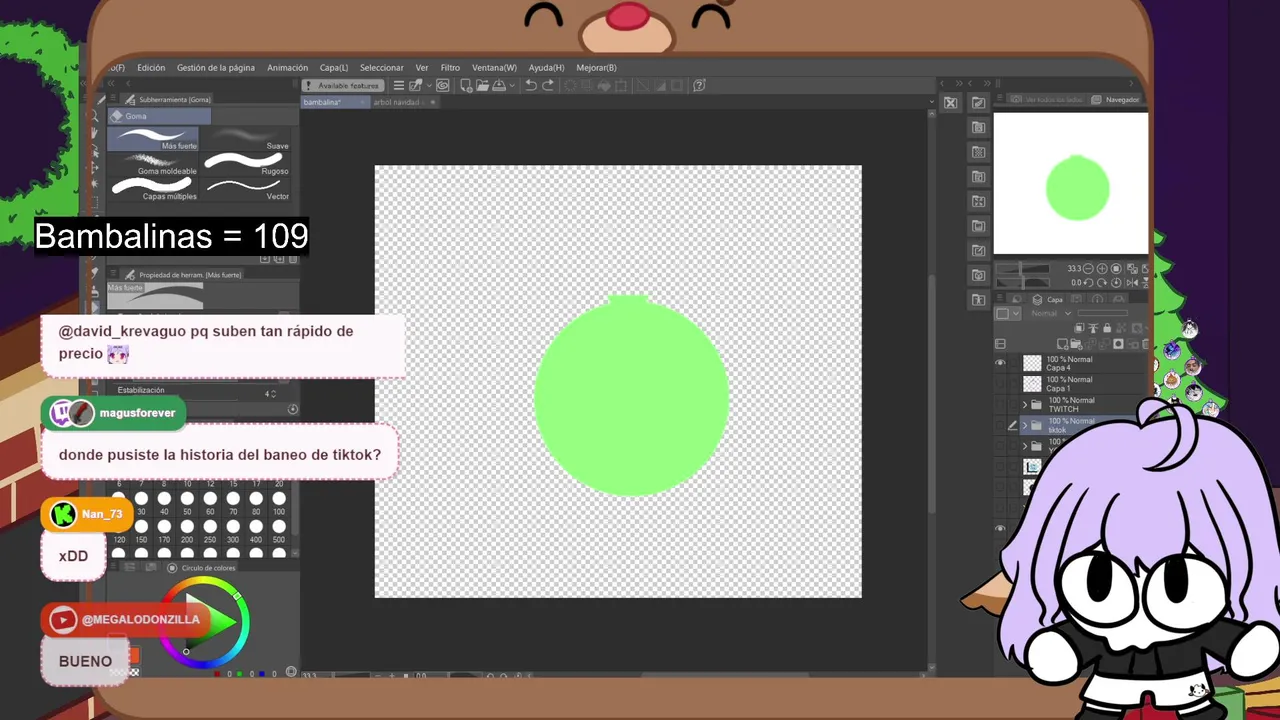Select the Capas múltiples eraser sub tool
The image size is (1280, 720).
(153, 189)
